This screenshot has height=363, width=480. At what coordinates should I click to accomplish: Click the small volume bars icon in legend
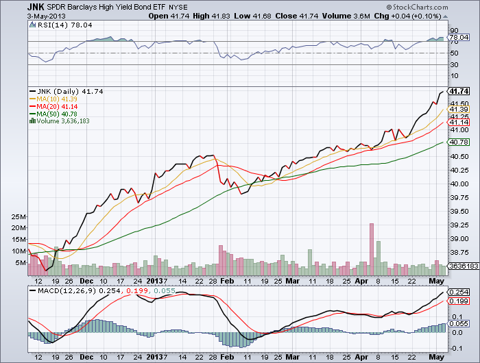click(32, 121)
